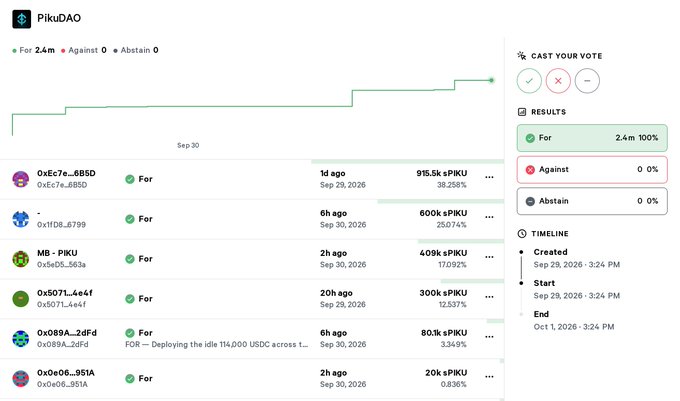Cast a For vote with checkmark button

(529, 81)
